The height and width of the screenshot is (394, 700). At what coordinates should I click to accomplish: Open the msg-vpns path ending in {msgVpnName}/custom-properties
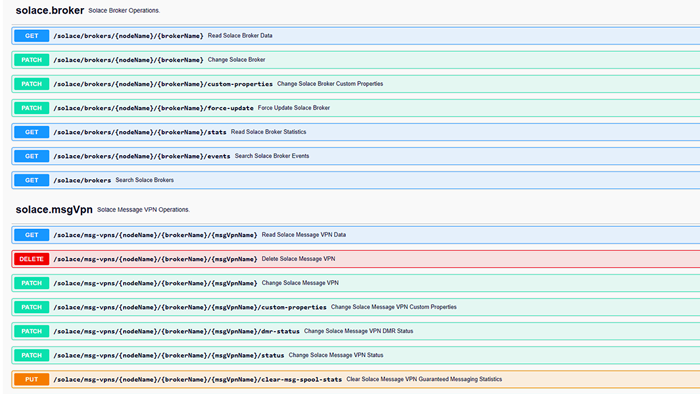pyautogui.click(x=190, y=307)
